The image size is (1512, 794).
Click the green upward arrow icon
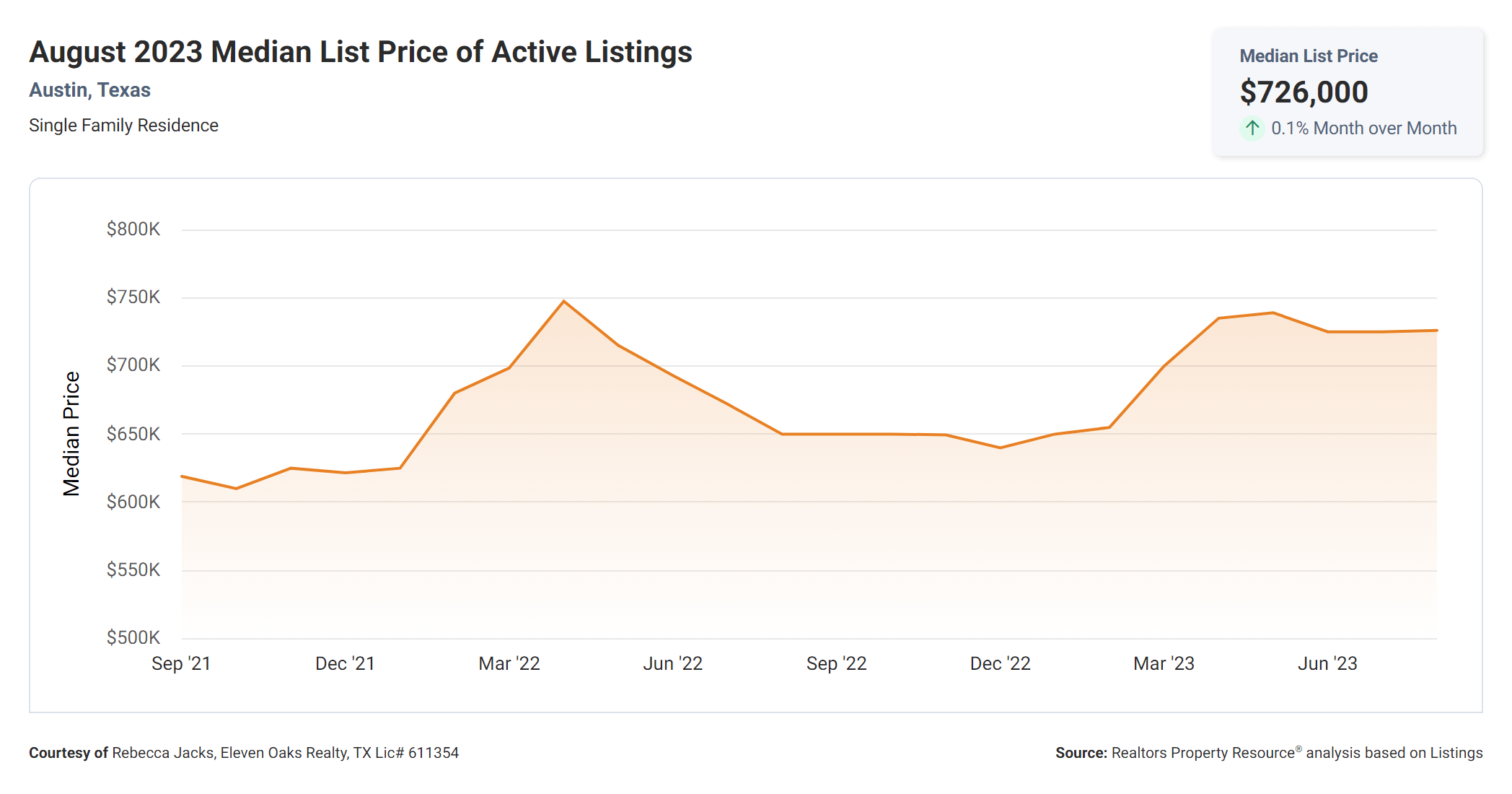(x=1252, y=128)
